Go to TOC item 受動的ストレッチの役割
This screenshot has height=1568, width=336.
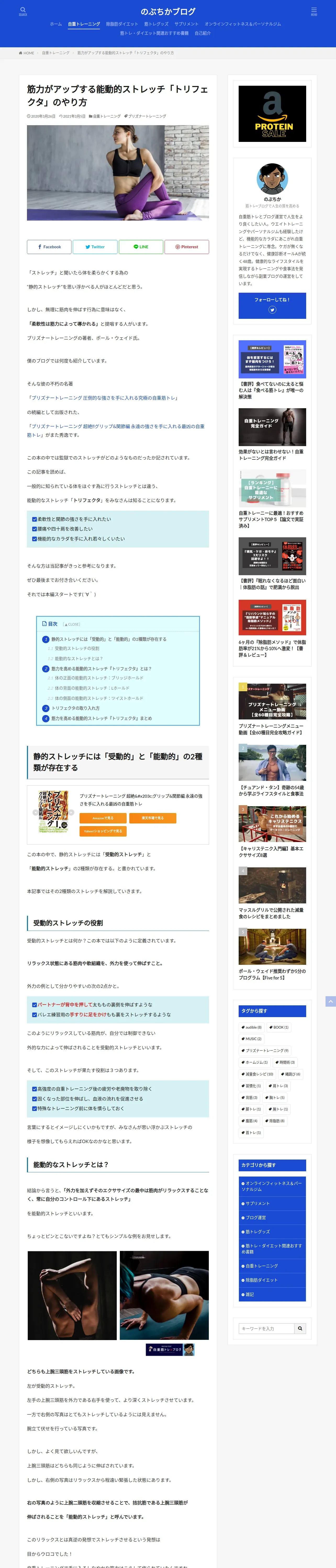pyautogui.click(x=77, y=648)
